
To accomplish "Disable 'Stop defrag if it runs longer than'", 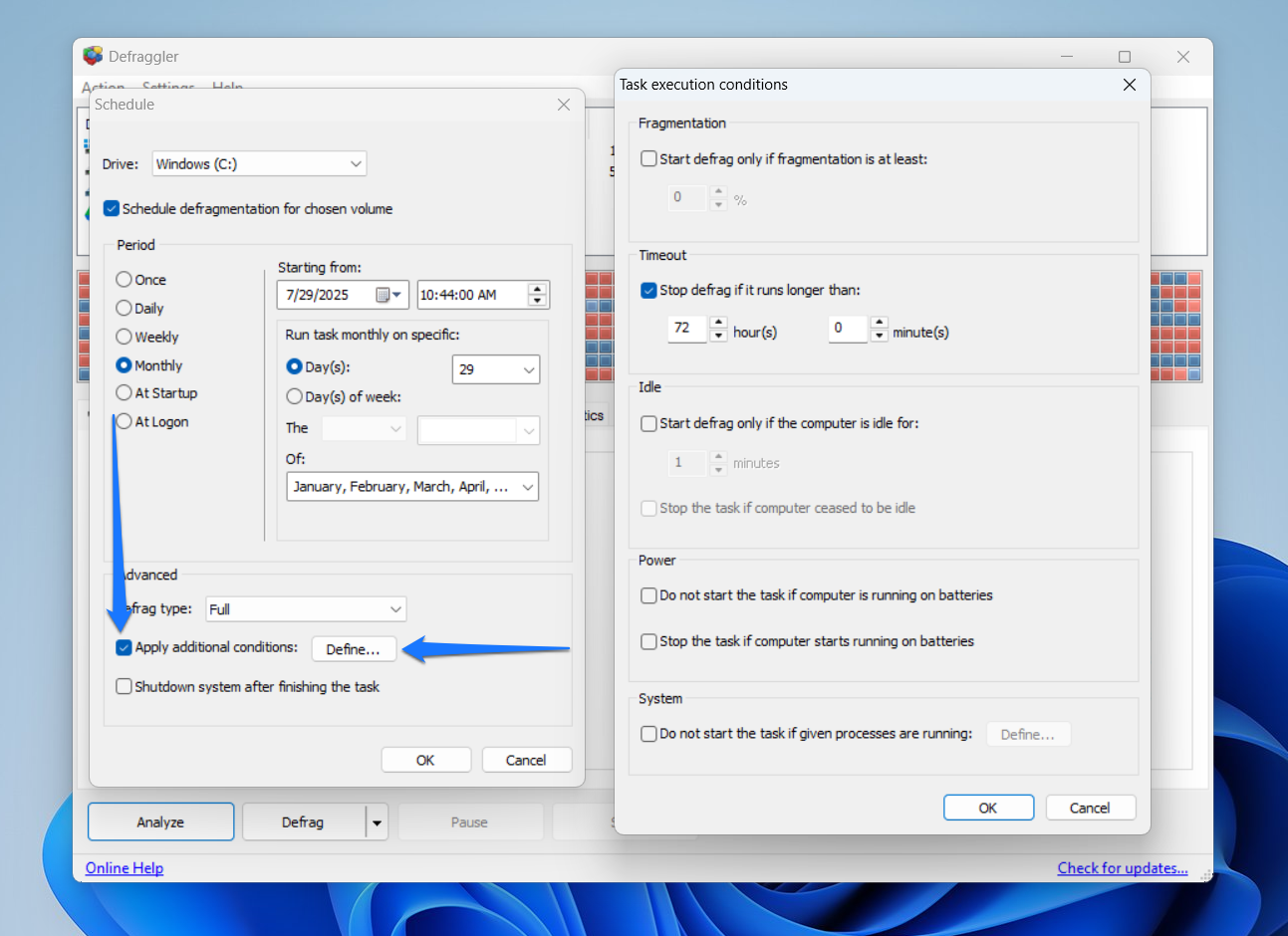I will point(646,290).
